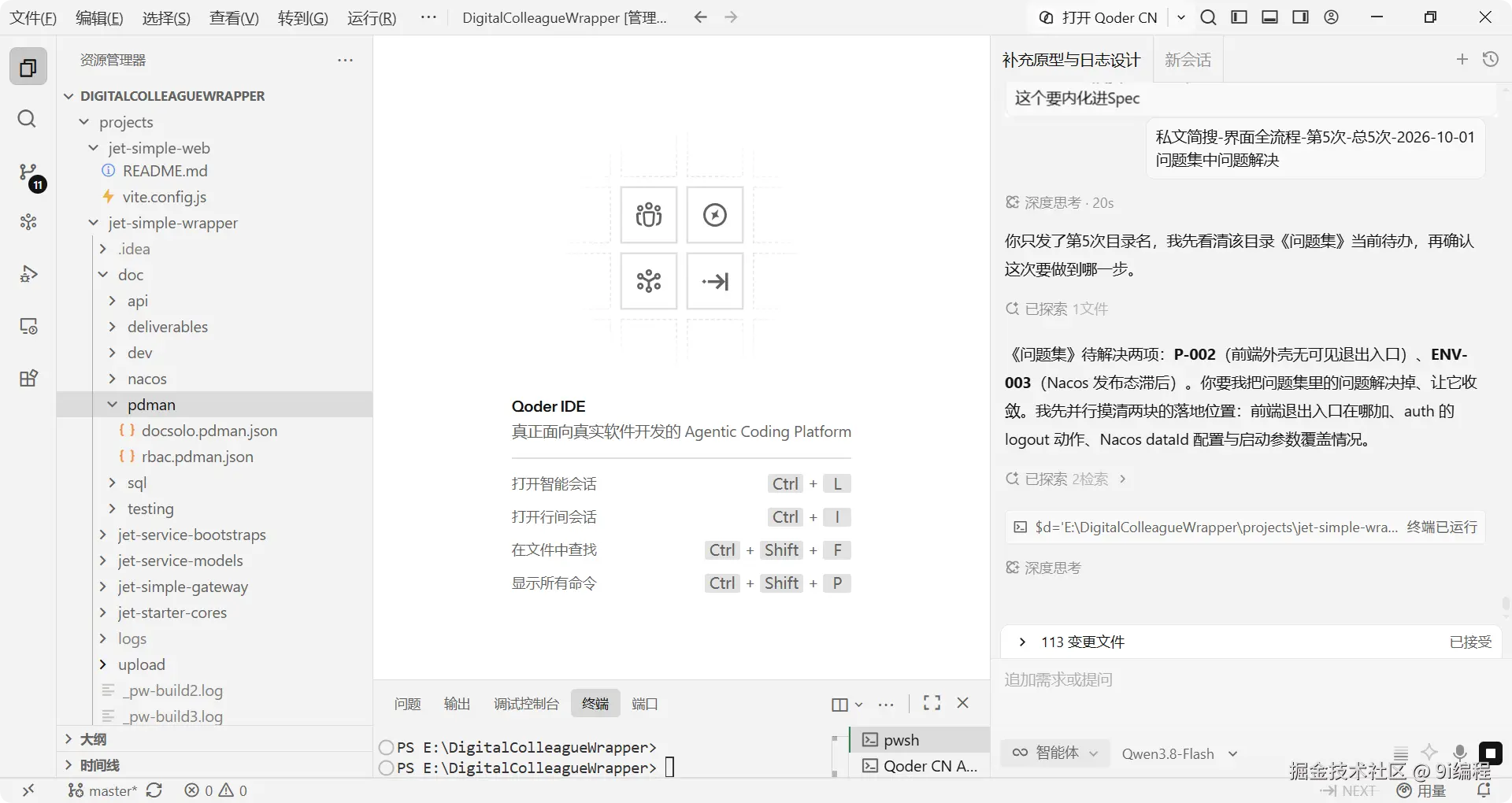The width and height of the screenshot is (1512, 803).
Task: Click 用量 usage in status bar
Action: click(1421, 790)
